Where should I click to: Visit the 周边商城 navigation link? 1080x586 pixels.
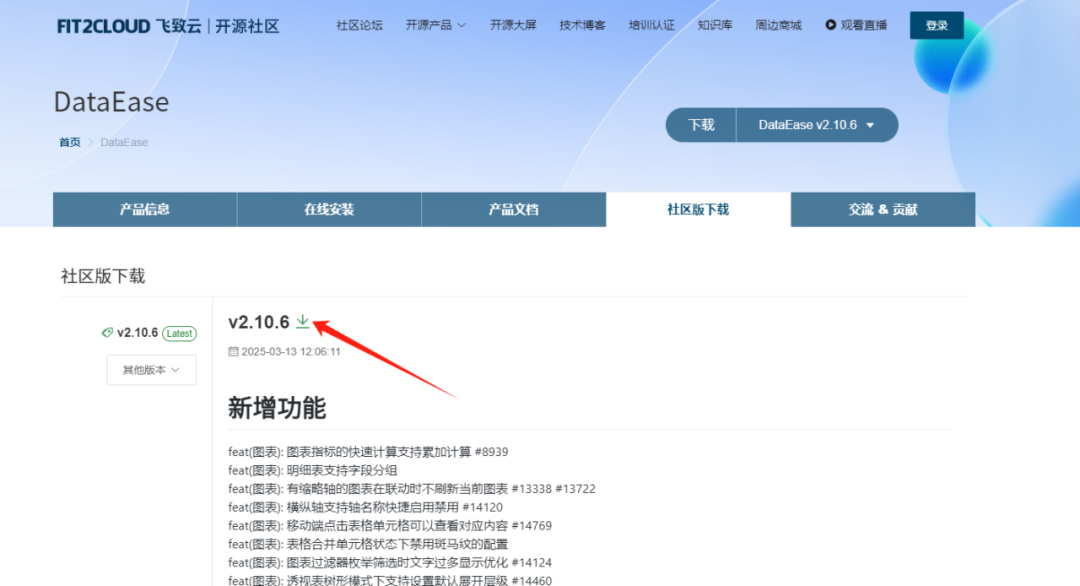click(x=778, y=25)
